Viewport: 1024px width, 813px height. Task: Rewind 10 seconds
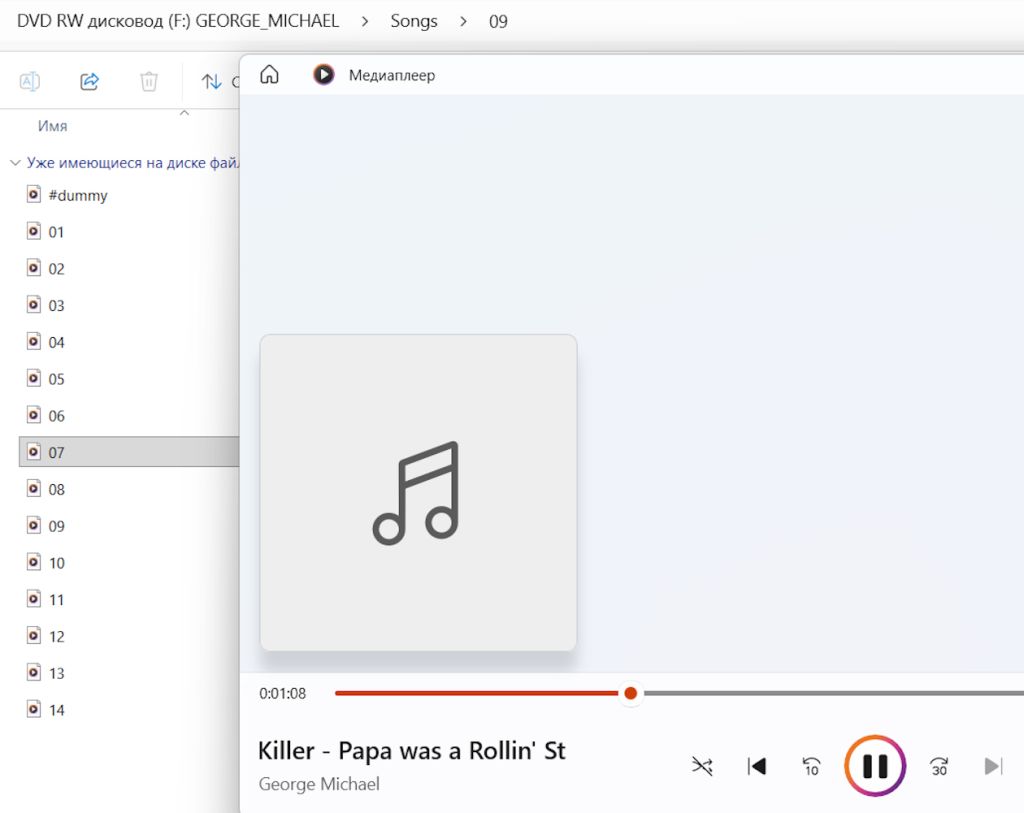(x=811, y=766)
